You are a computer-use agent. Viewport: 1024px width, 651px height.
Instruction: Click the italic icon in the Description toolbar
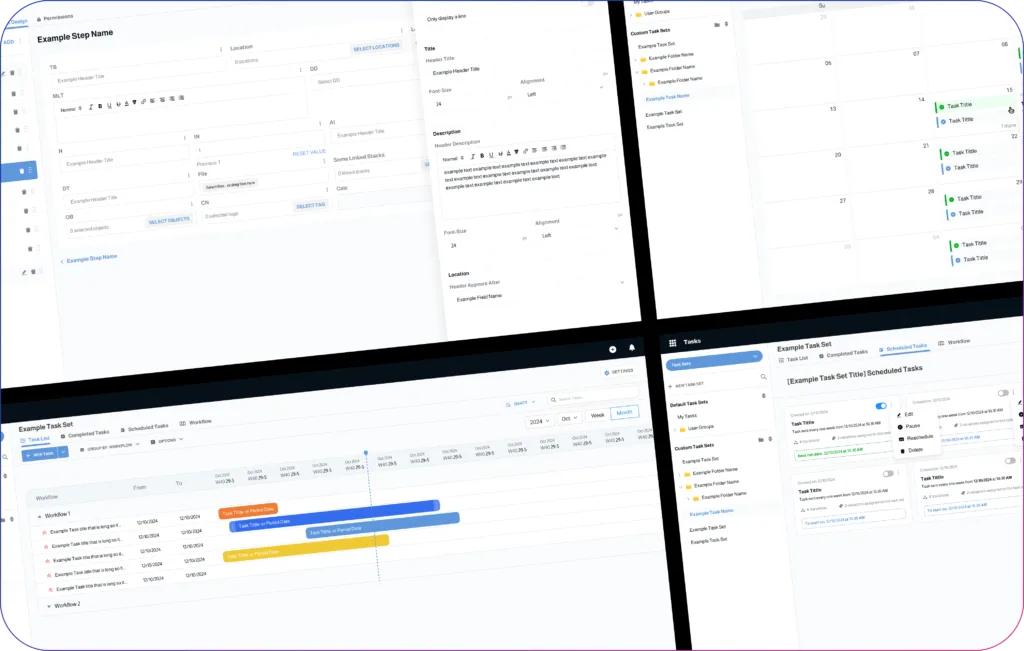473,157
